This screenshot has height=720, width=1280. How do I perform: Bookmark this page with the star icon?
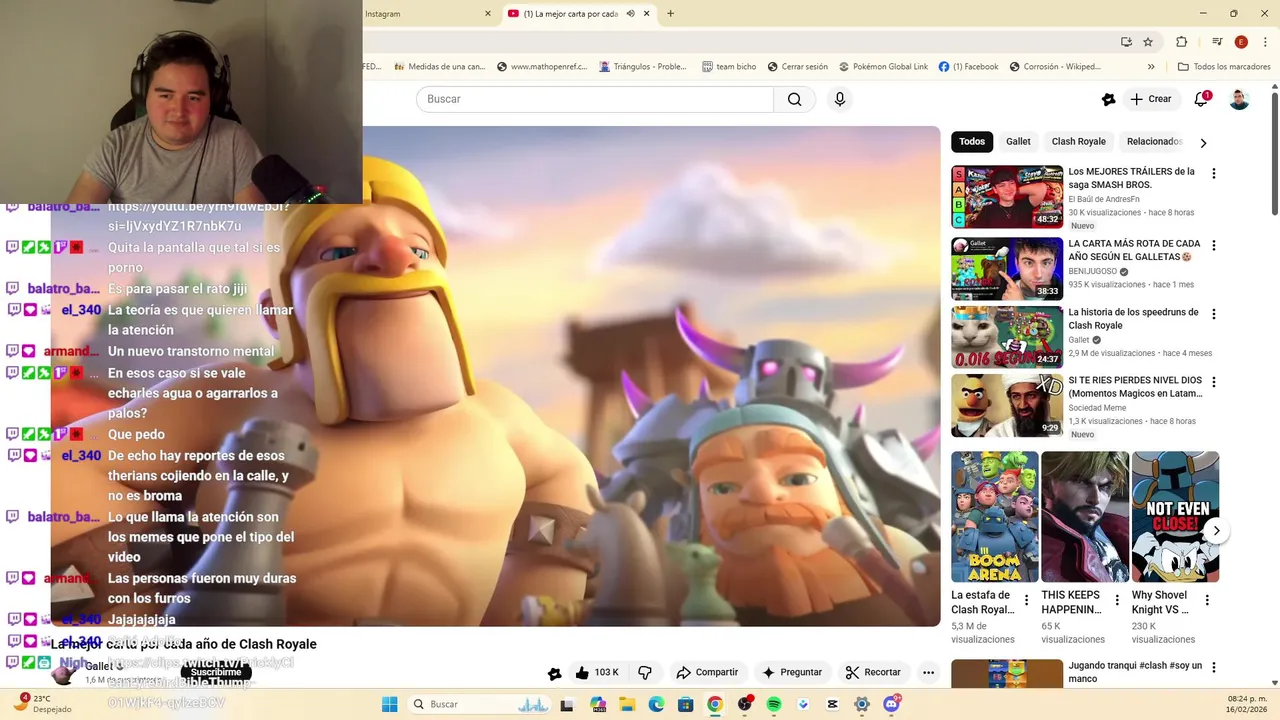tap(1148, 42)
